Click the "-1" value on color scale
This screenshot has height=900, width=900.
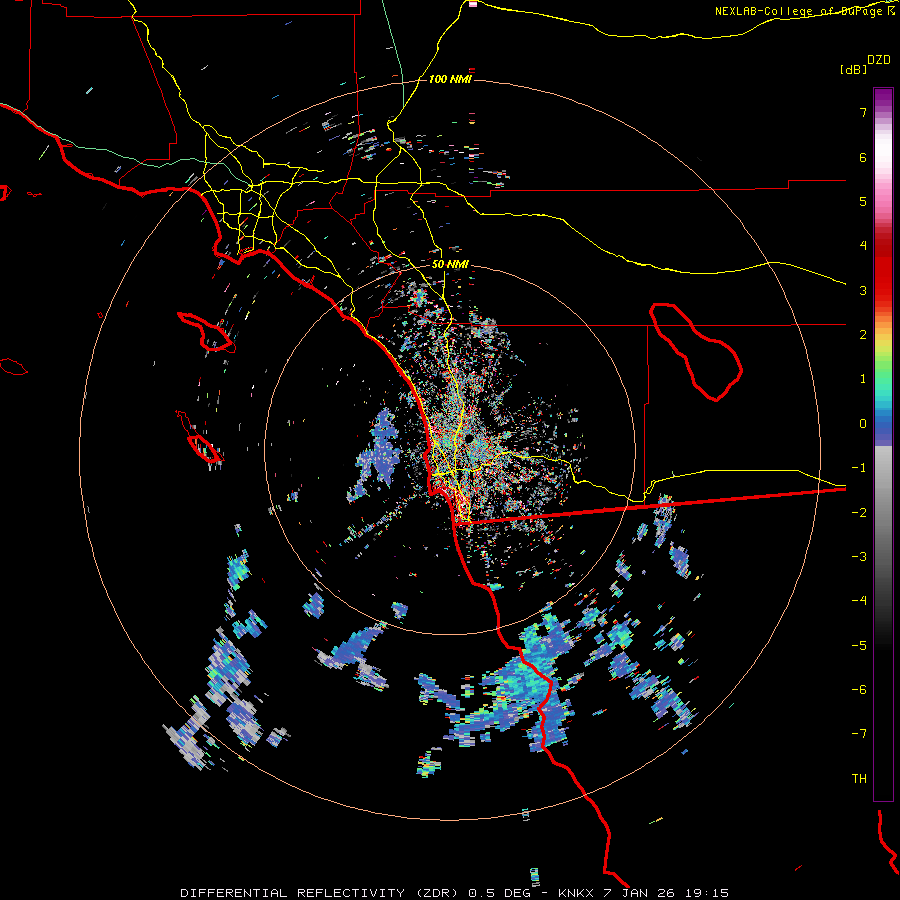click(x=859, y=468)
